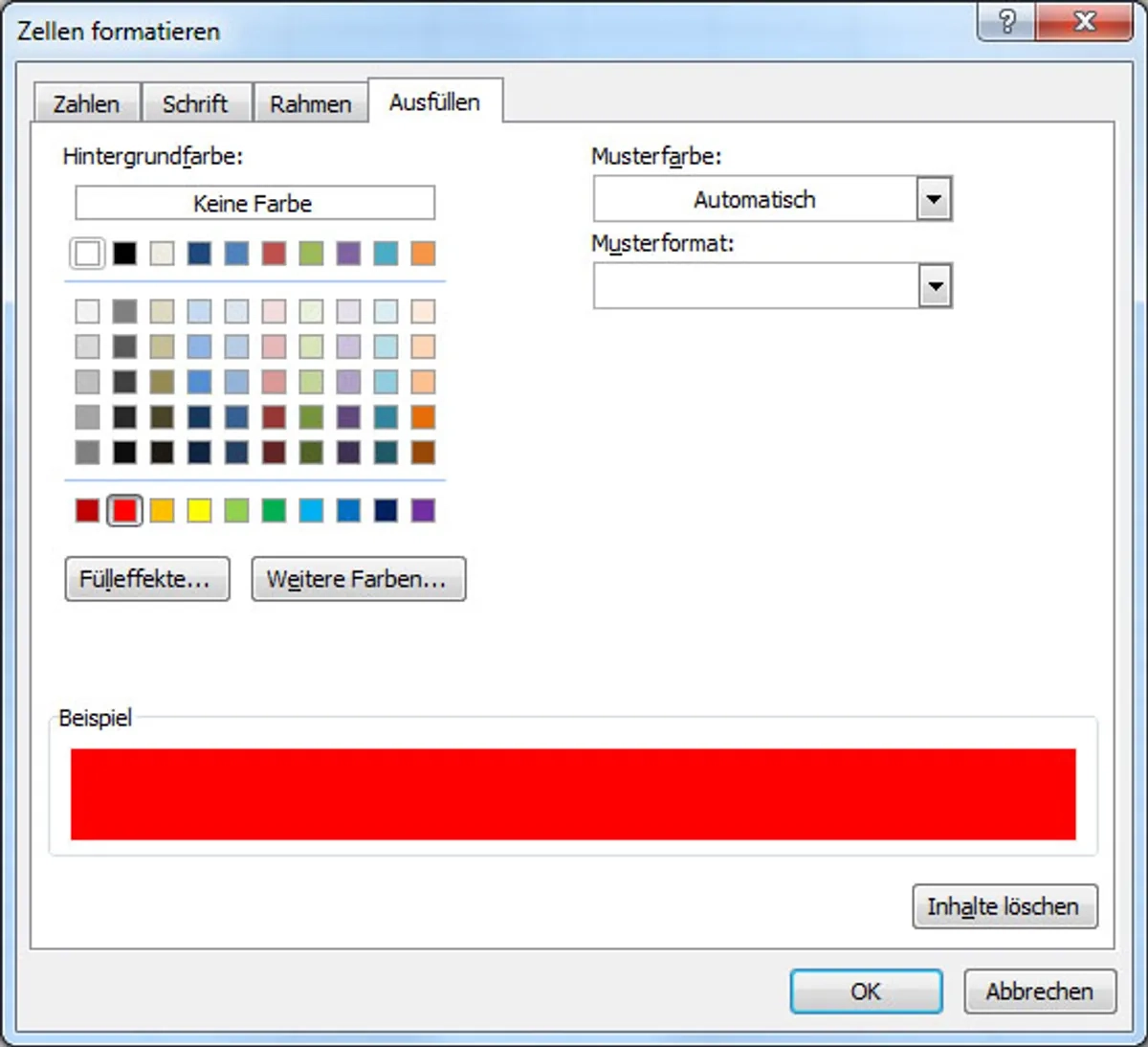Pick the darkest olive-green shade swatch

click(311, 452)
